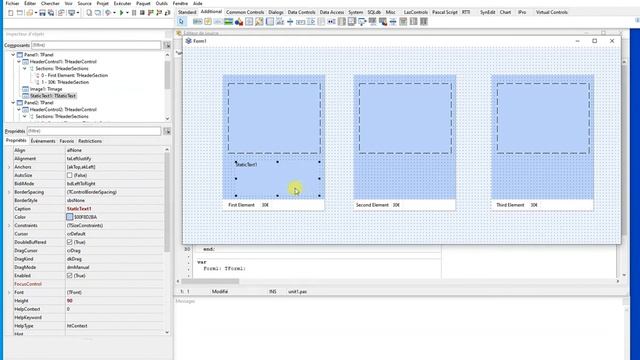
Task: Select the Dialogs palette tab
Action: click(x=276, y=12)
